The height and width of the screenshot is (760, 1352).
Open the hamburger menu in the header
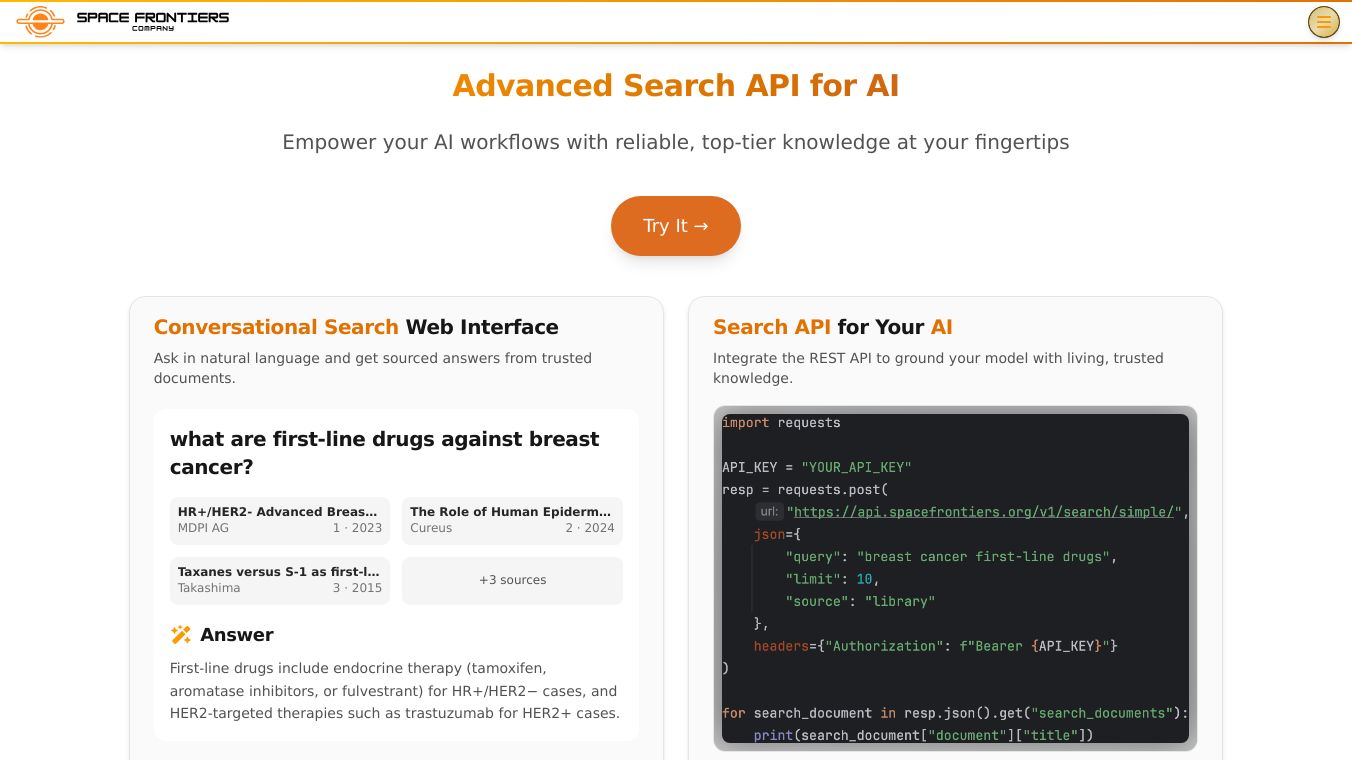[1323, 22]
